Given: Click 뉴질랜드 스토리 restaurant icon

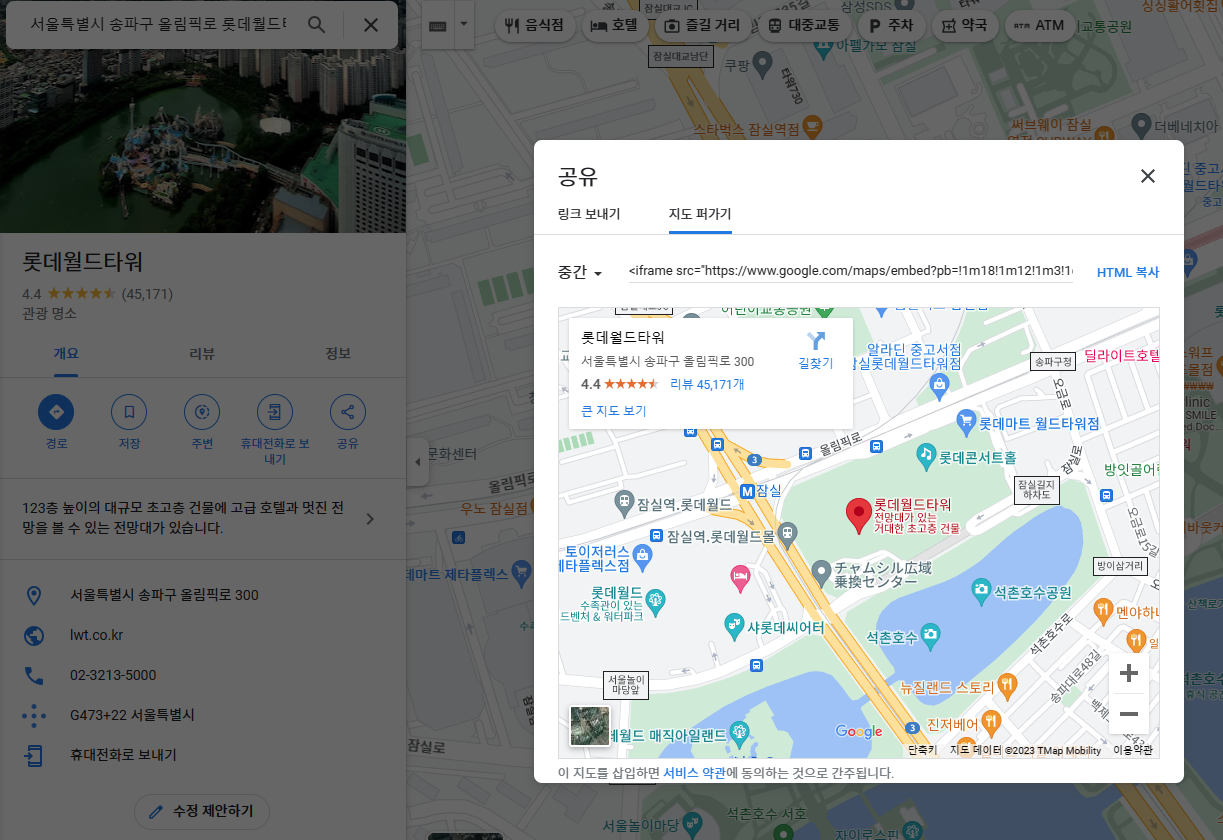Looking at the screenshot, I should tap(1007, 685).
